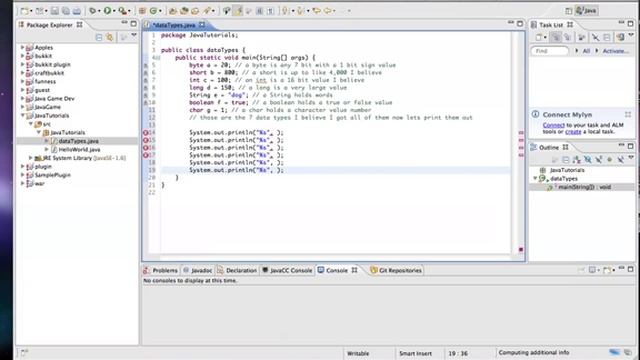Click the editor horizontal scrollbar

(x=335, y=258)
